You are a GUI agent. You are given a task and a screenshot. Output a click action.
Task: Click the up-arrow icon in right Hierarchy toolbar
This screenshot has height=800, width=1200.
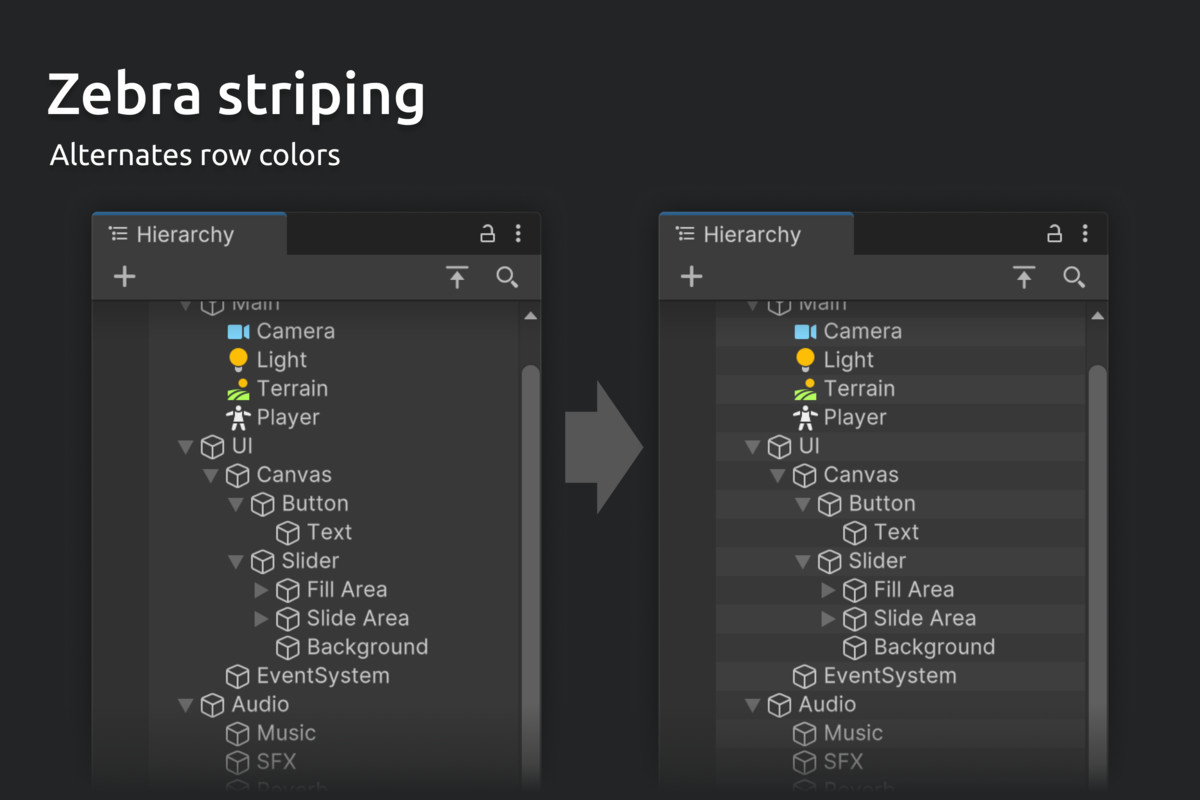(x=1024, y=277)
